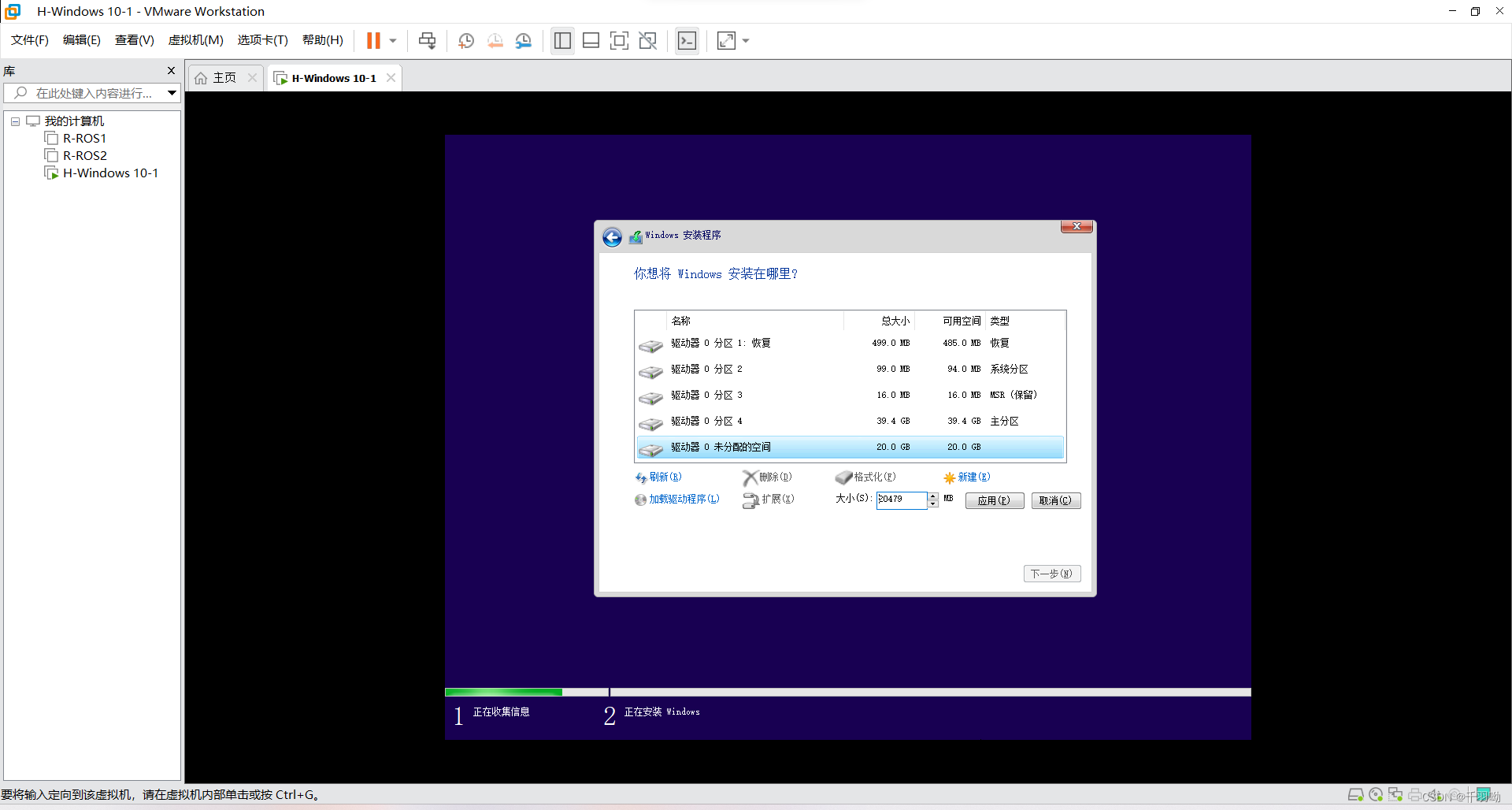1512x810 pixels.
Task: Select 驱动器 0 分区 2 row
Action: tap(850, 370)
